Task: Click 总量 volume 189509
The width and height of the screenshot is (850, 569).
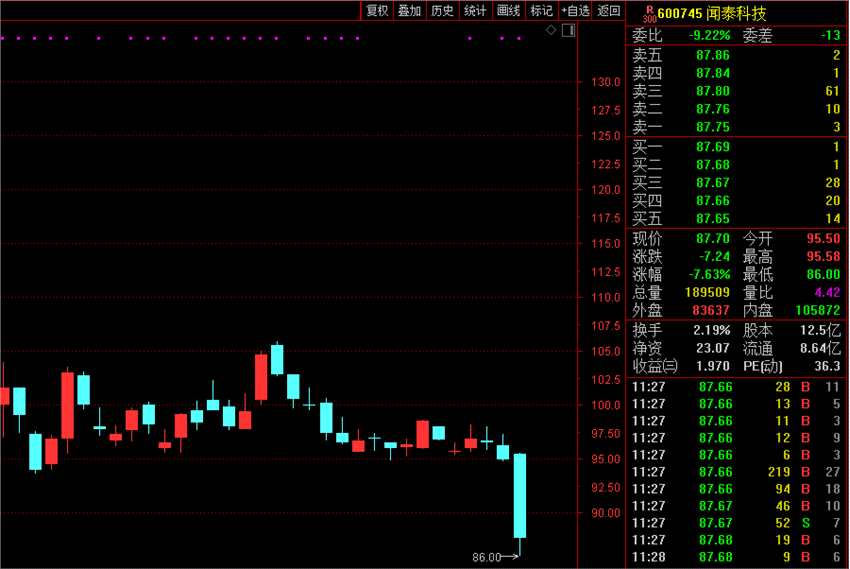Action: (707, 292)
